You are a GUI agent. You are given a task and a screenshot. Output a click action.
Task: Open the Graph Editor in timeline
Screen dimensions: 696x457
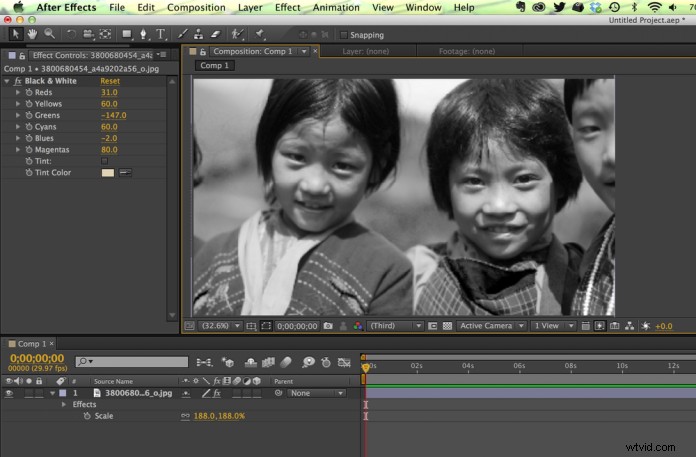(344, 362)
